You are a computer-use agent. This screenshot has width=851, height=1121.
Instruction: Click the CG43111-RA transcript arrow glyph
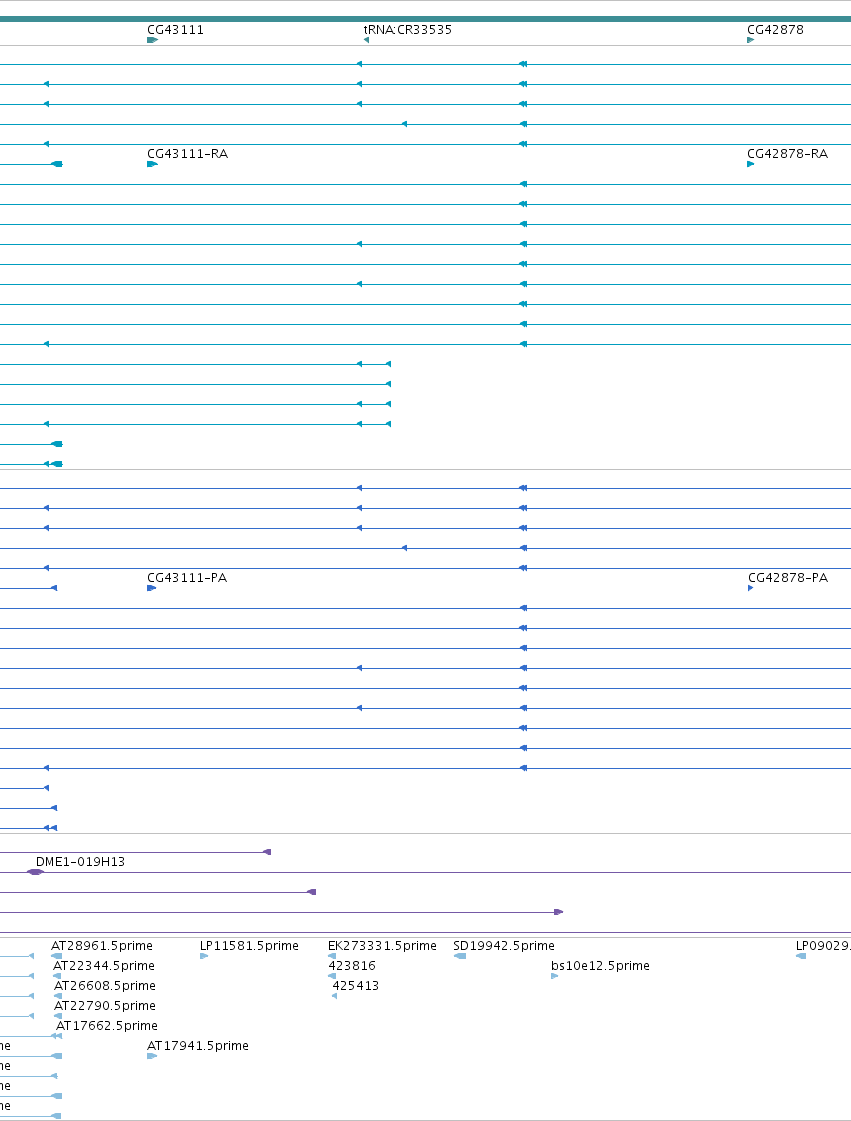(152, 164)
